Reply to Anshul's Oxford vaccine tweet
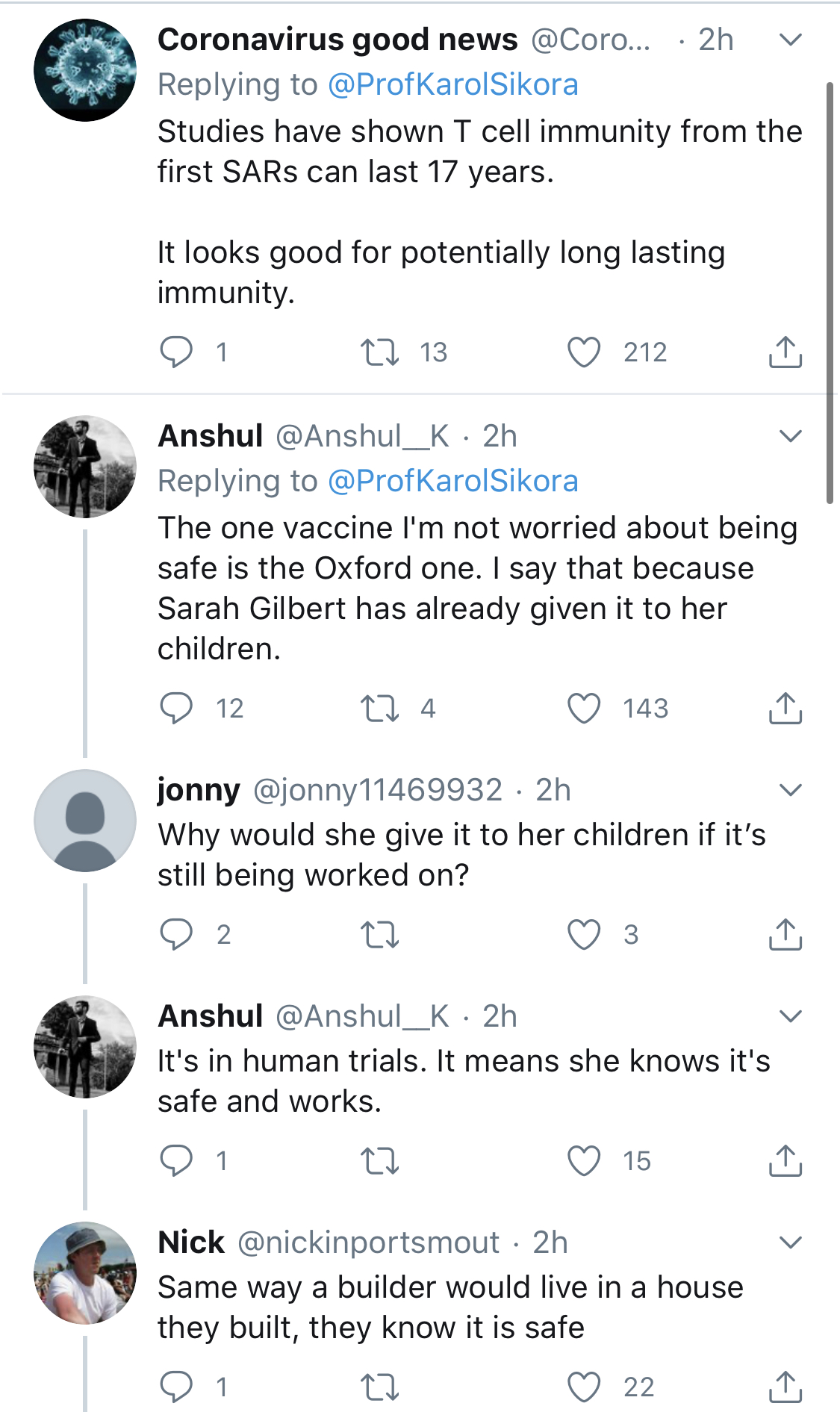Screen dimensions: 840x1412 point(177,708)
